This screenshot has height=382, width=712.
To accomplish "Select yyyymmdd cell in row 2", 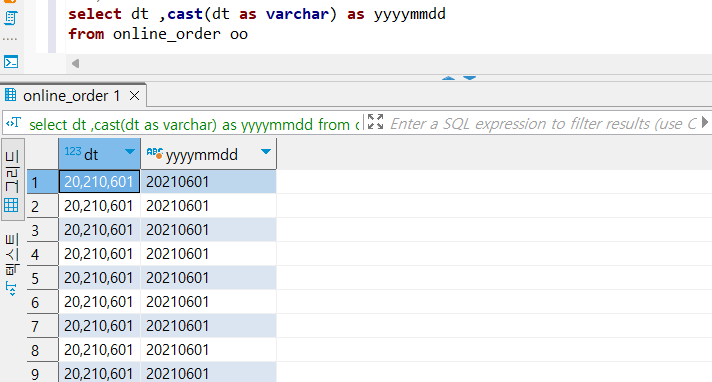I will tap(208, 206).
